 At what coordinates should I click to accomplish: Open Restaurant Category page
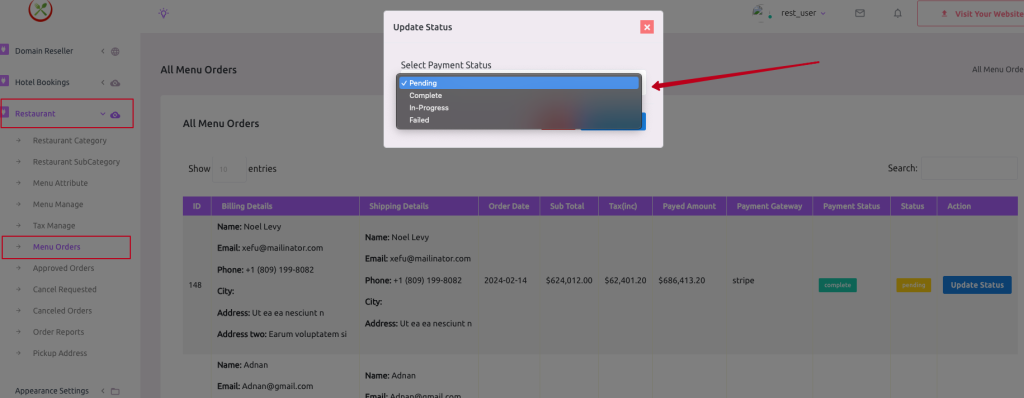(69, 141)
